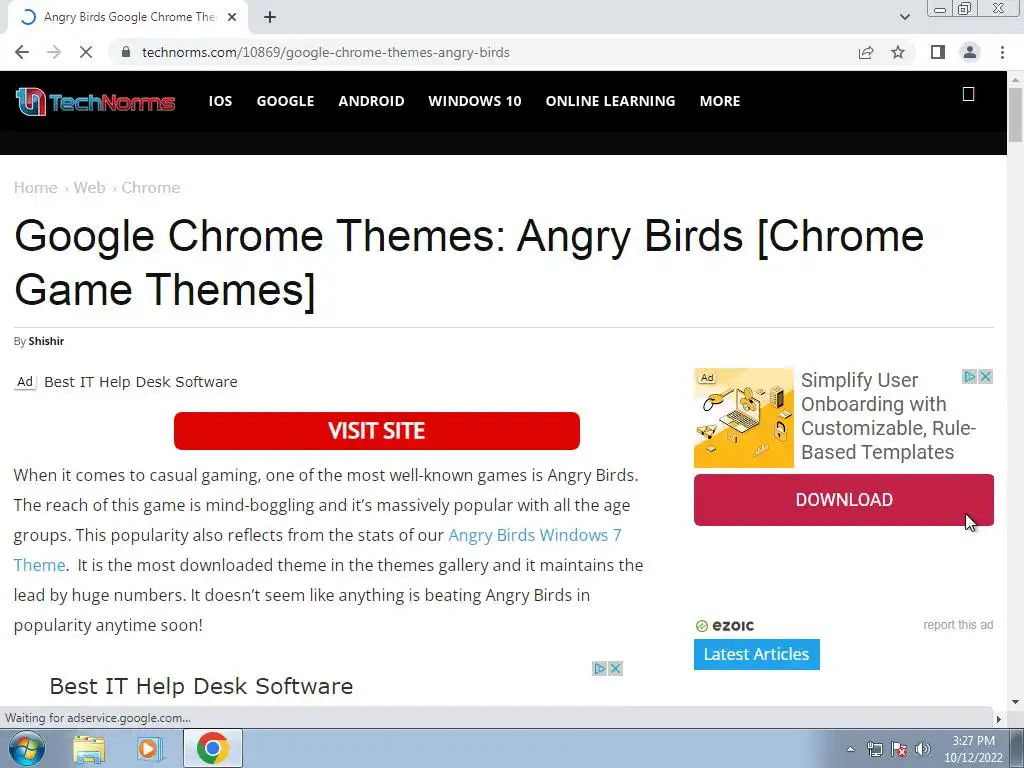Open the Angry Birds Windows 7 link
Image resolution: width=1024 pixels, height=768 pixels.
[535, 536]
